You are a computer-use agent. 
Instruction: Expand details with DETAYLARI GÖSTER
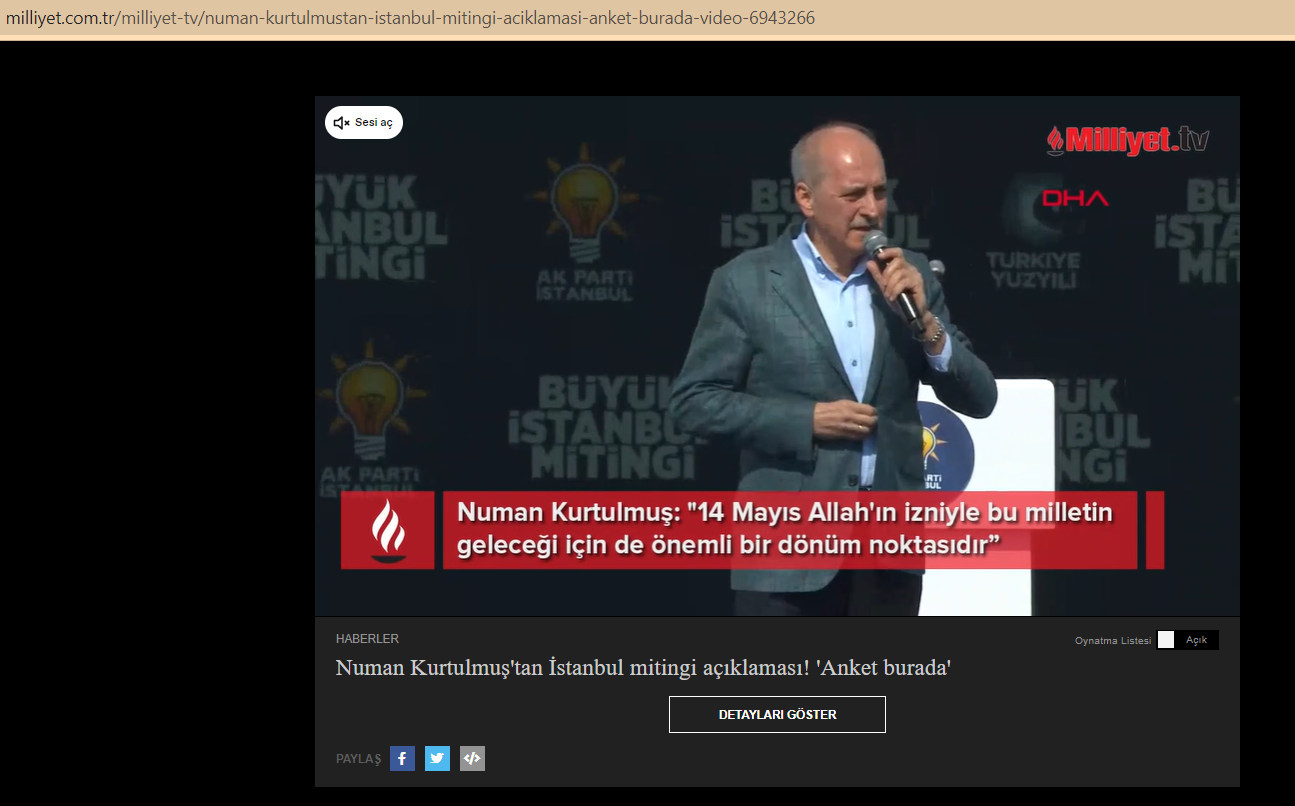point(777,715)
